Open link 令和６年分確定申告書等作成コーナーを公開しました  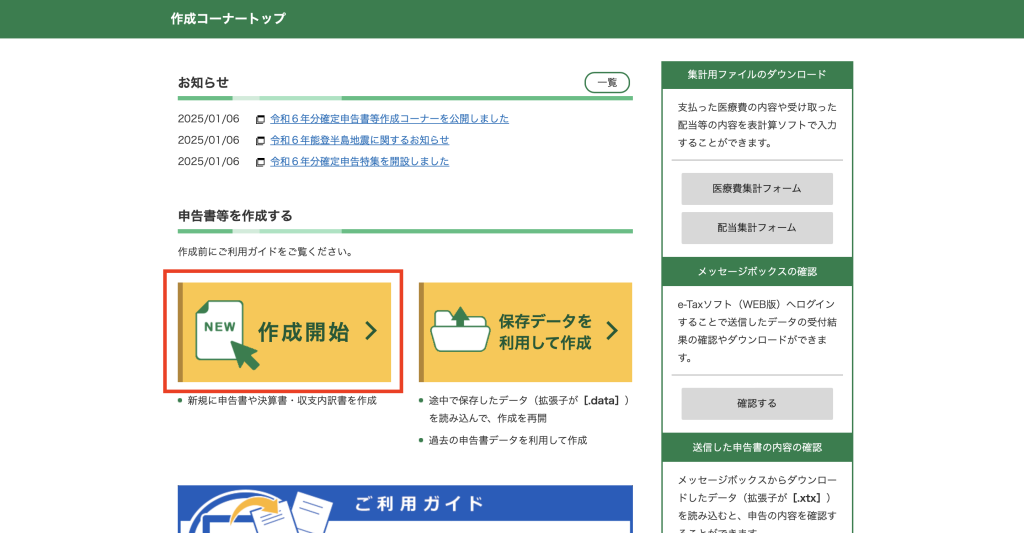point(389,119)
